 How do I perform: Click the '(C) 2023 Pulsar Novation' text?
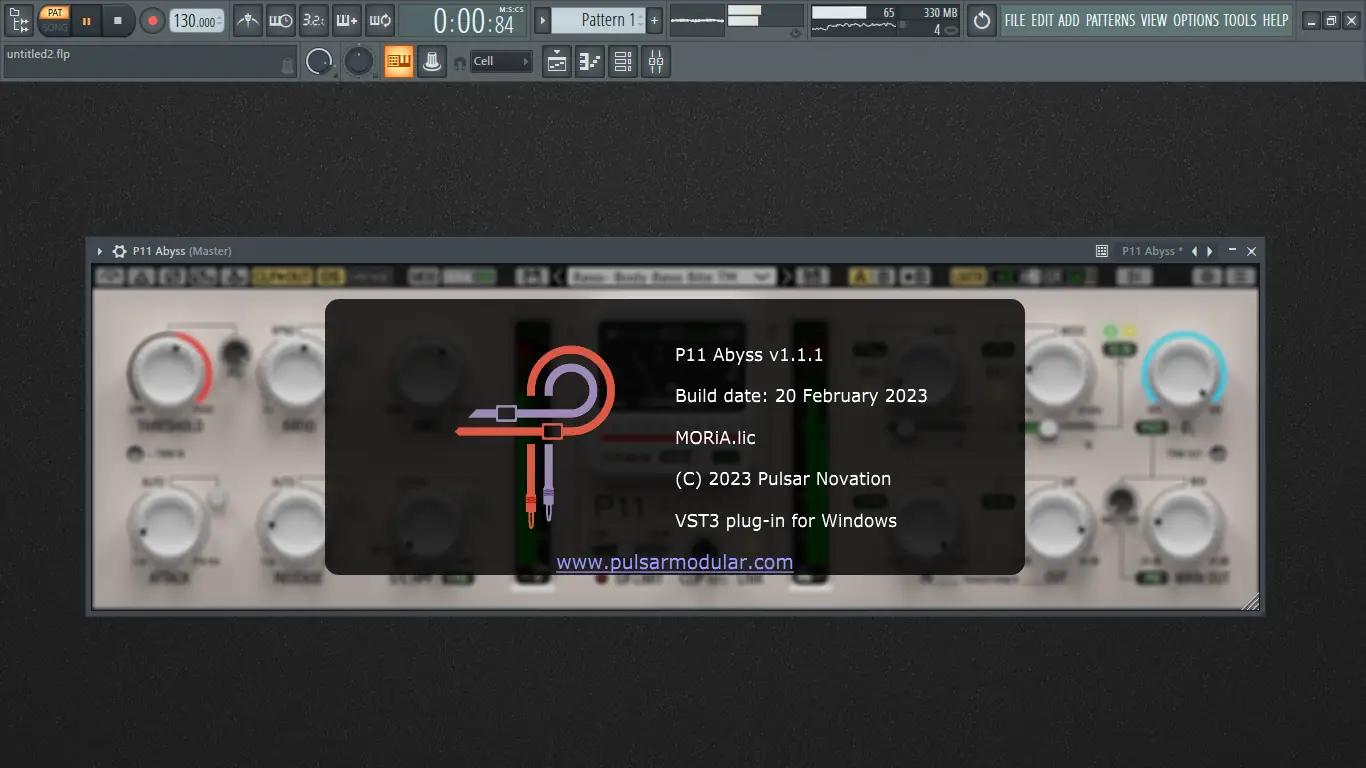tap(783, 479)
